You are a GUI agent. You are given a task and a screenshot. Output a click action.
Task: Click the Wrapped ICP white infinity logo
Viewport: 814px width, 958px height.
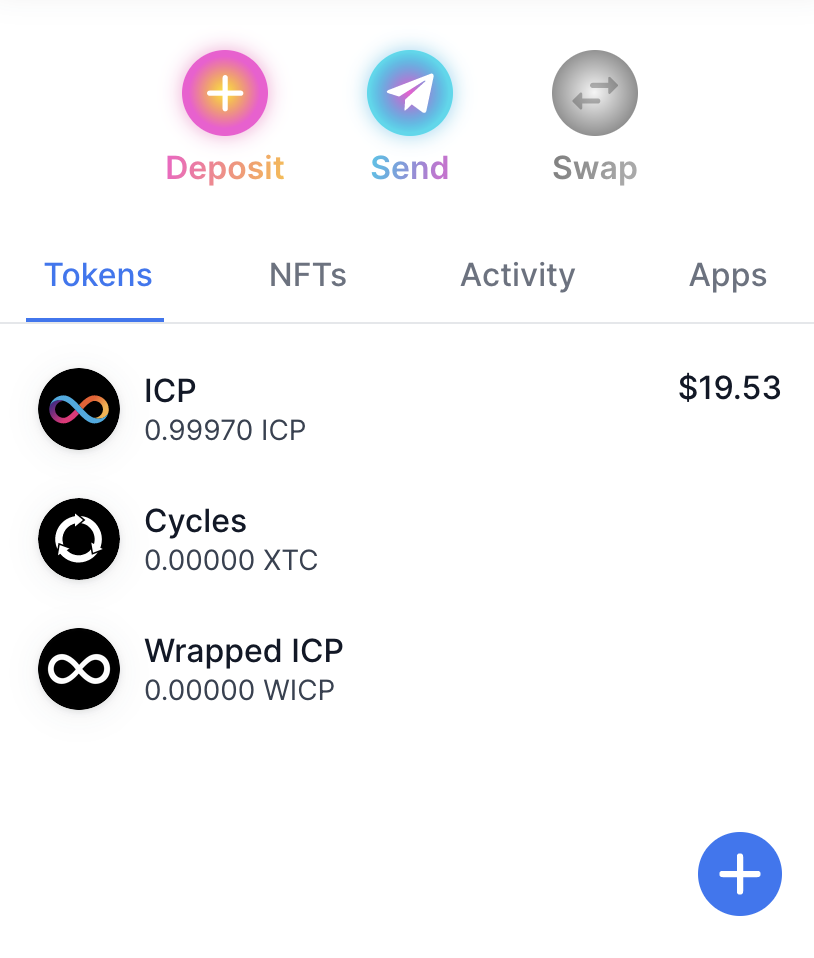click(x=79, y=669)
